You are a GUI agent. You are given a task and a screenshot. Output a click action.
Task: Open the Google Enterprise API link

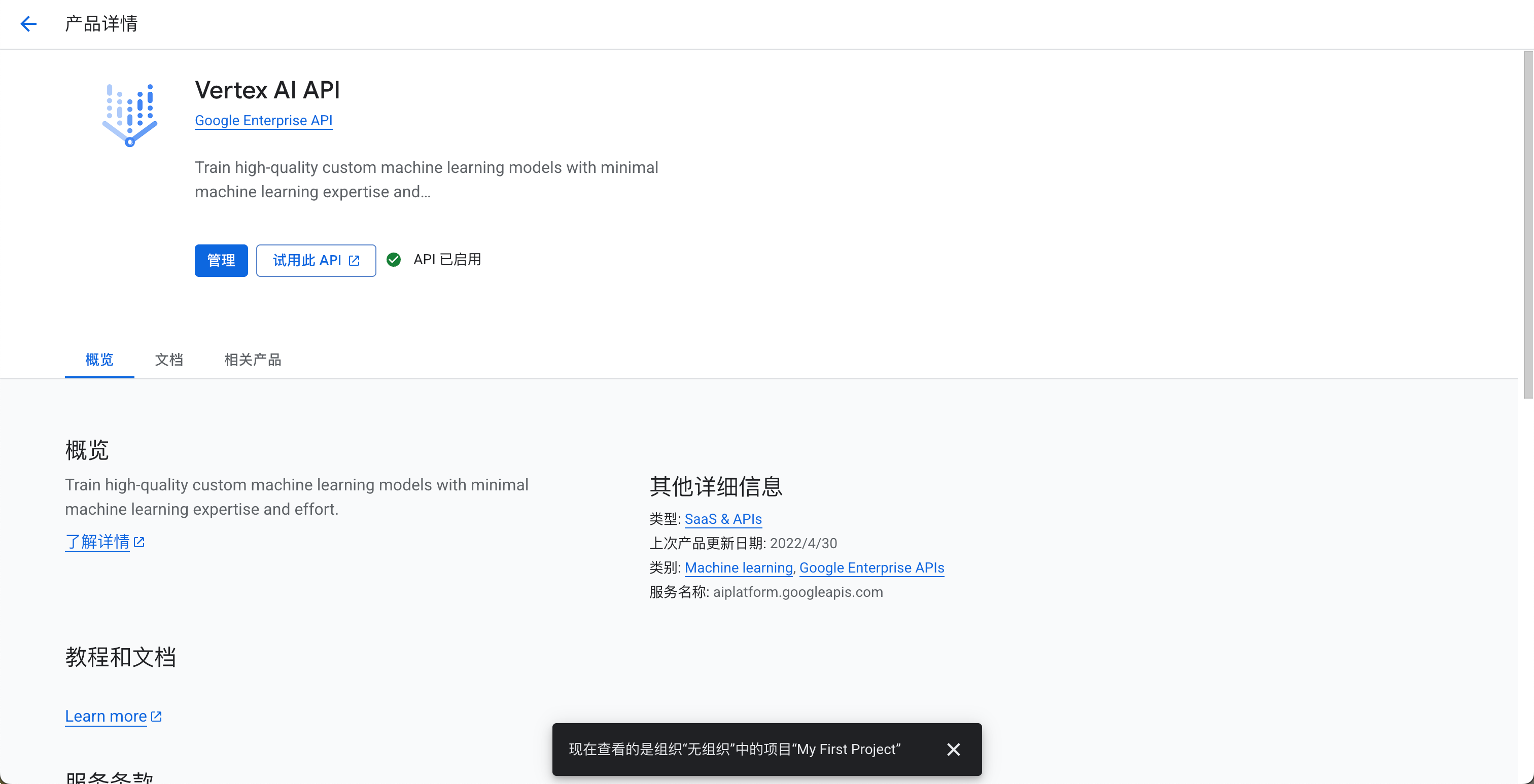pos(263,120)
